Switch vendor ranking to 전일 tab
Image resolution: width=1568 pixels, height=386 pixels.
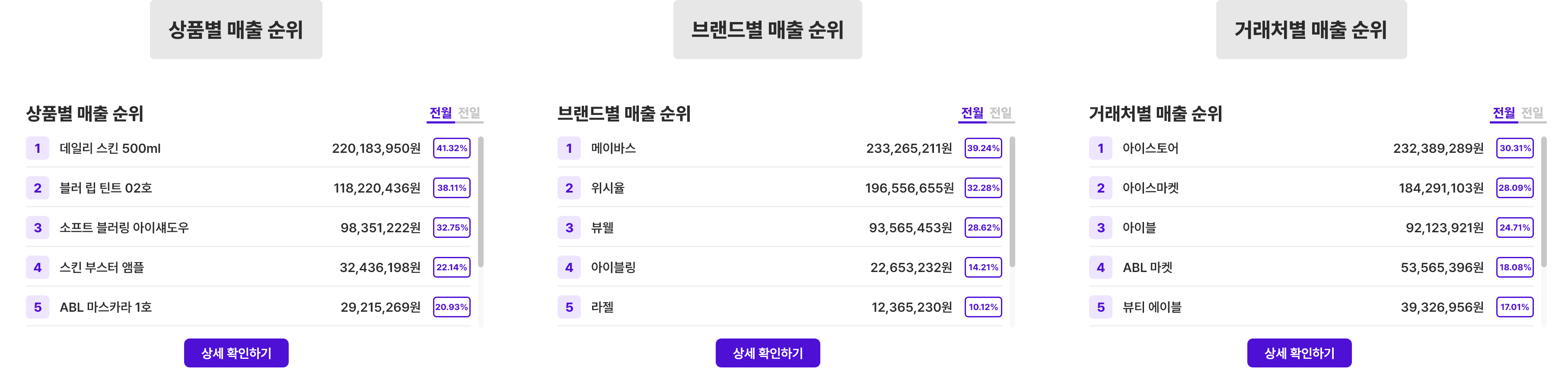tap(1532, 113)
